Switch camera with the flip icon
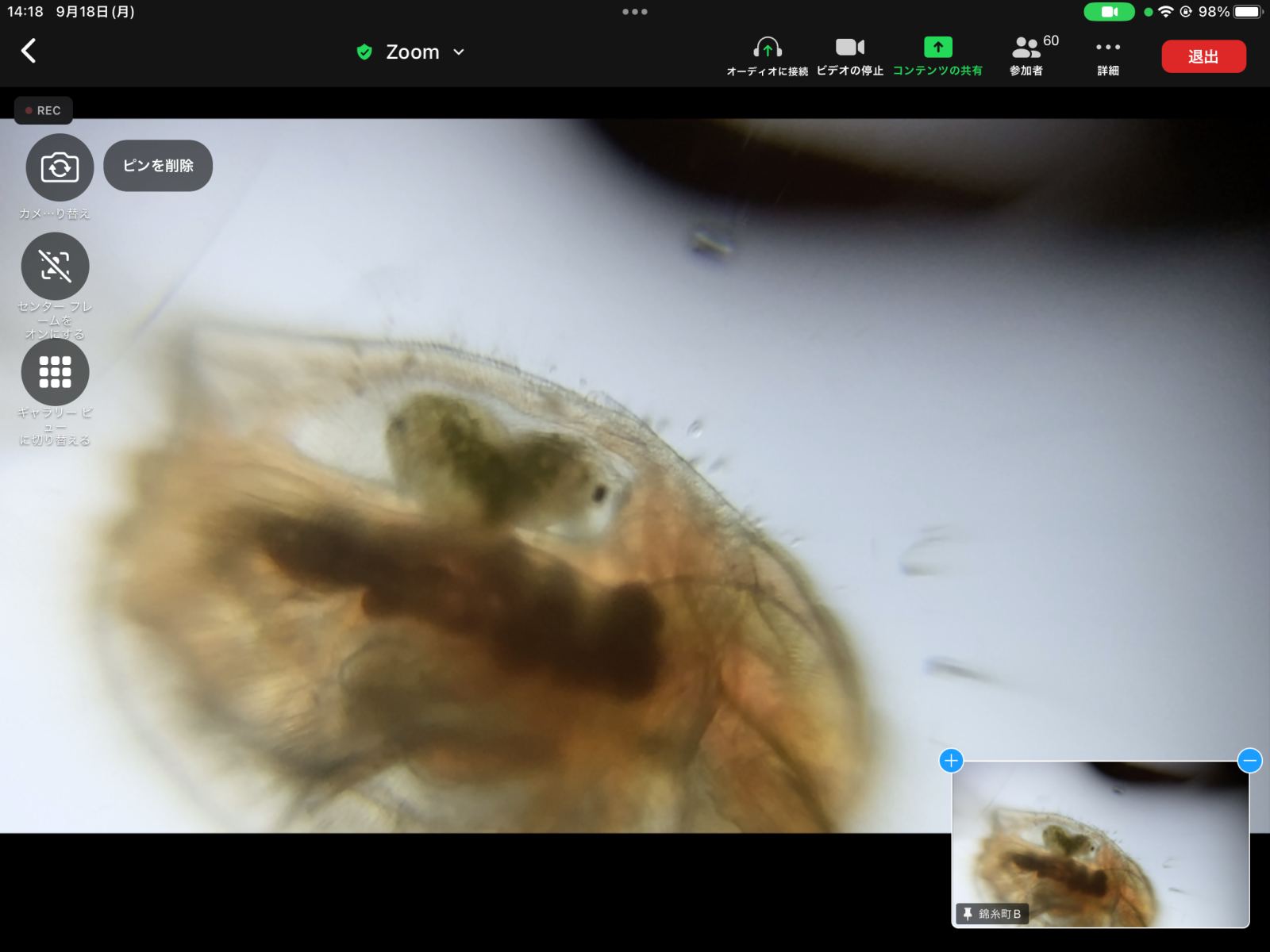 point(60,167)
